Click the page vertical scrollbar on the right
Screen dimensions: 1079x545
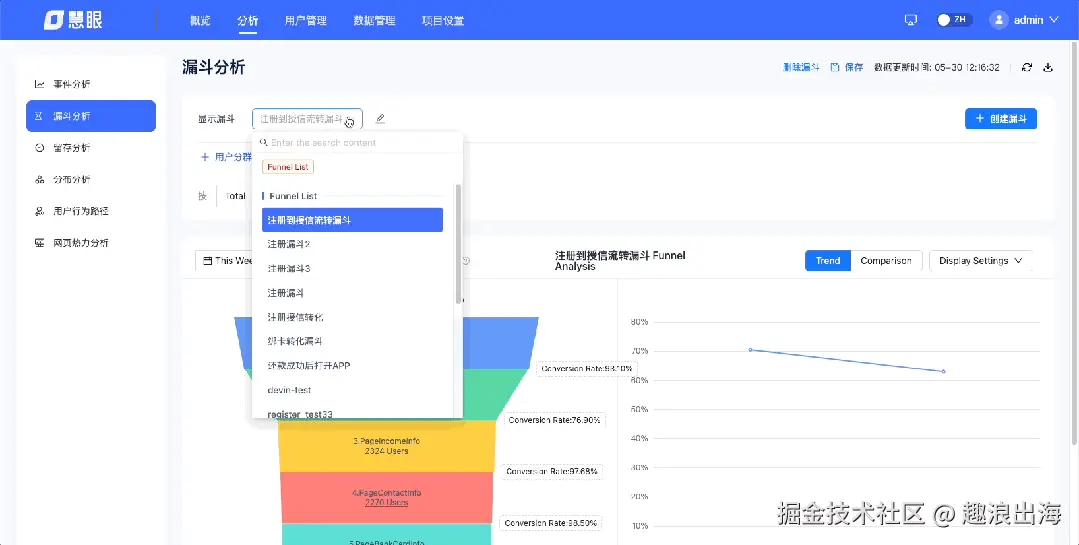1075,241
